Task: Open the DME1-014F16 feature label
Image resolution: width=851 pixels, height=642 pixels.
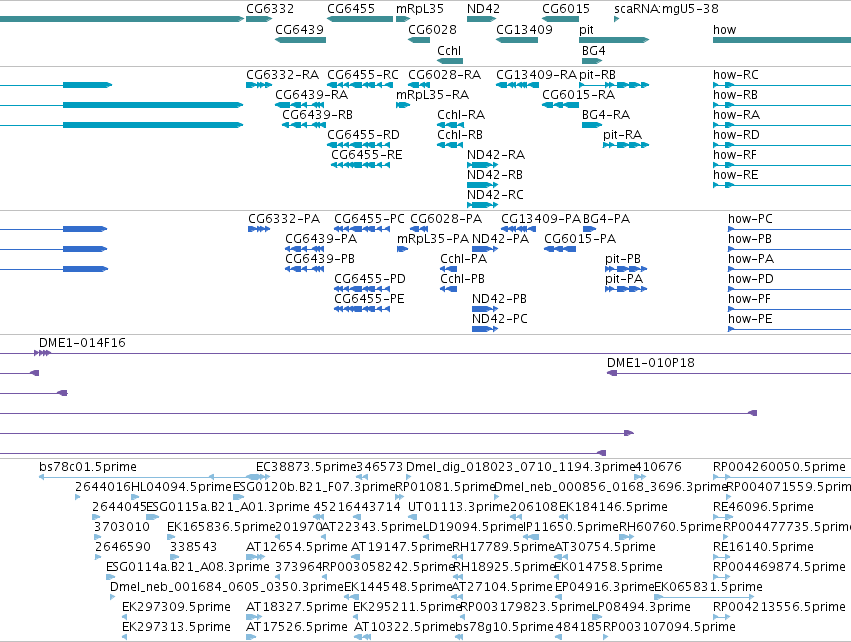Action: coord(82,343)
